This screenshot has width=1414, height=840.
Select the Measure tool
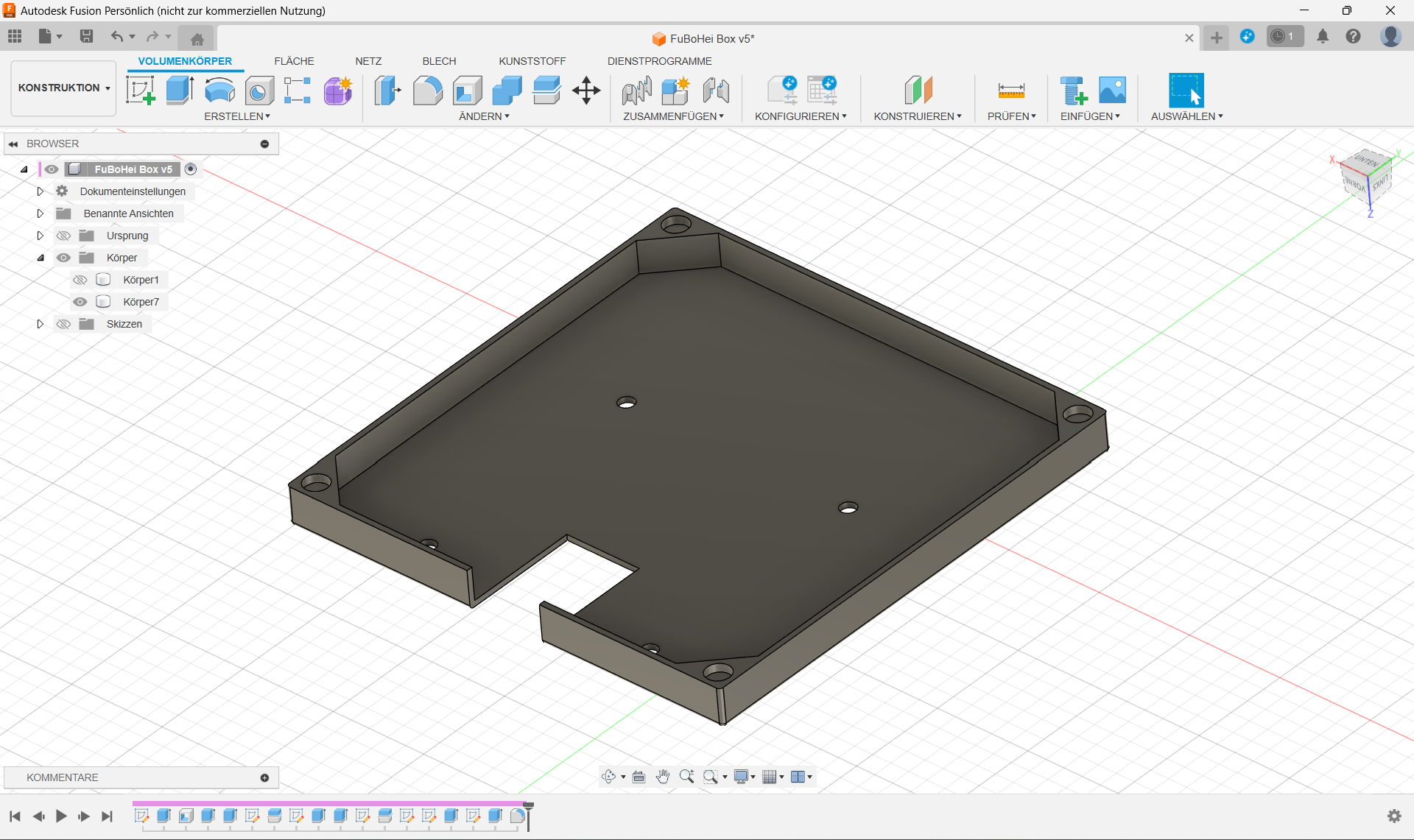pos(1011,91)
